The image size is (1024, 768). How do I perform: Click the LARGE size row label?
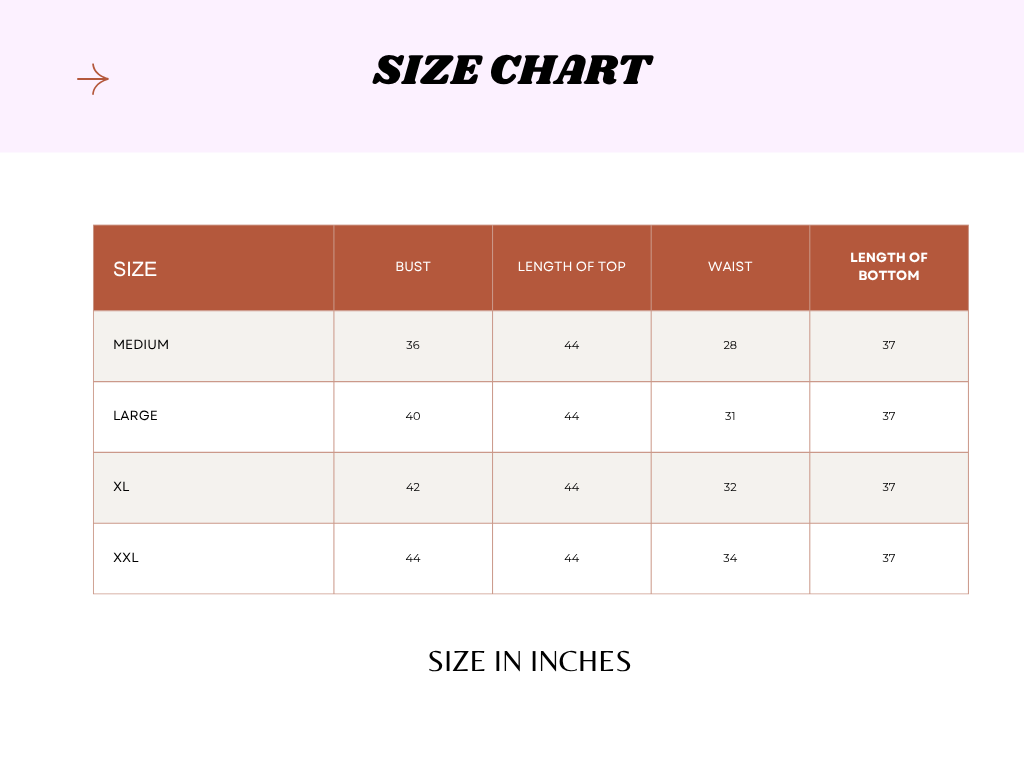coord(135,416)
